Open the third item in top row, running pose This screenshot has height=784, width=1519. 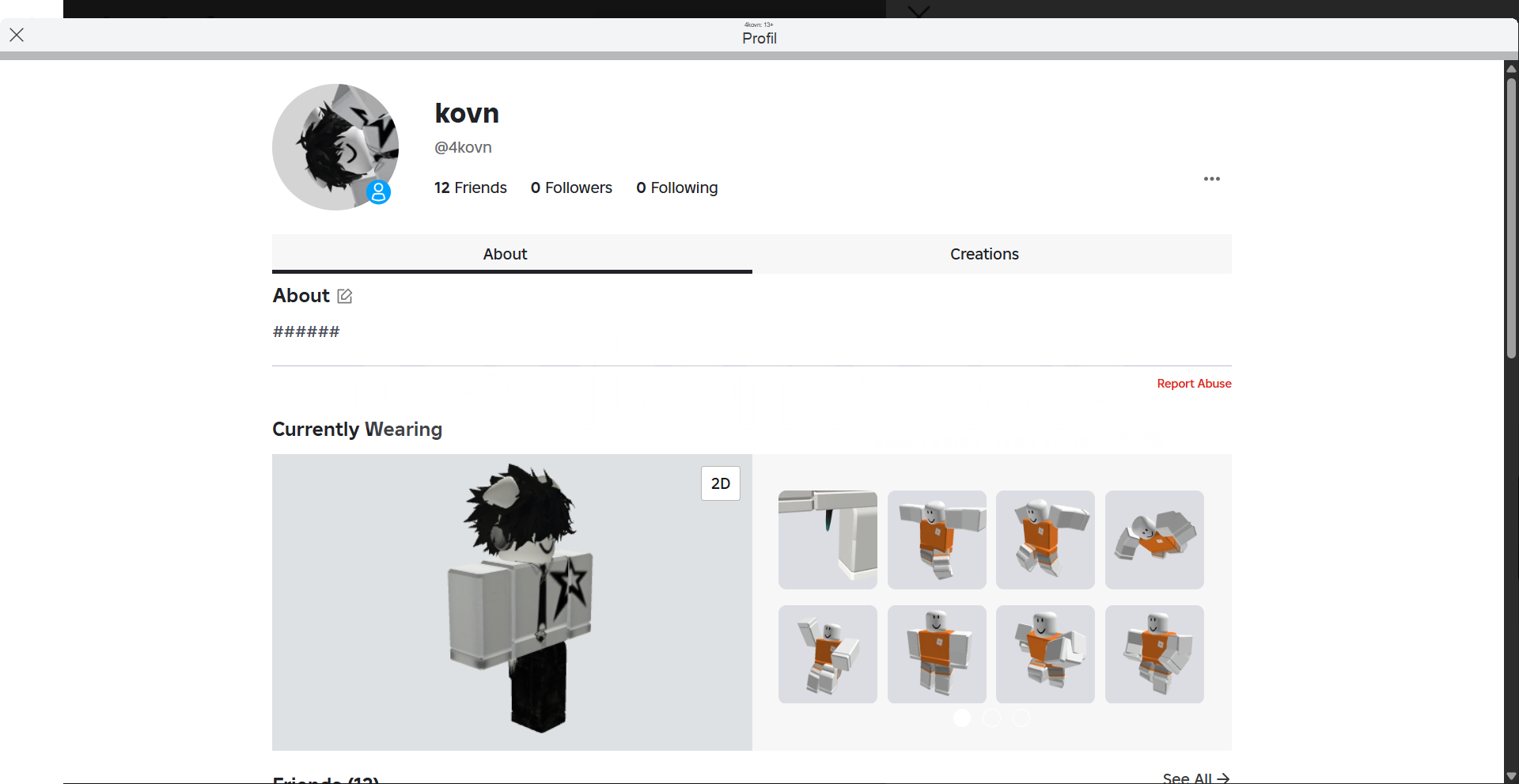[1045, 540]
